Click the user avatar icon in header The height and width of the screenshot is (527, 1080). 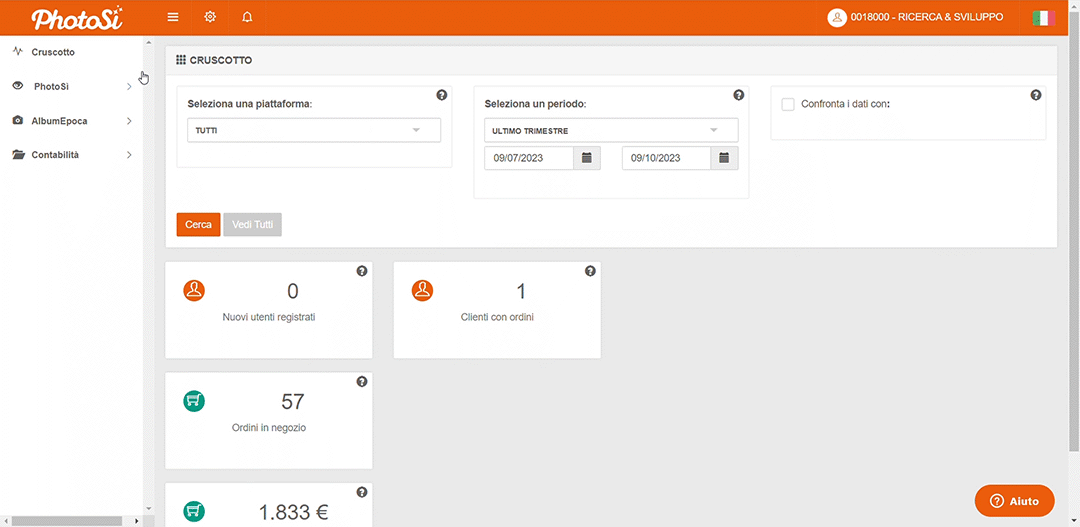point(837,17)
